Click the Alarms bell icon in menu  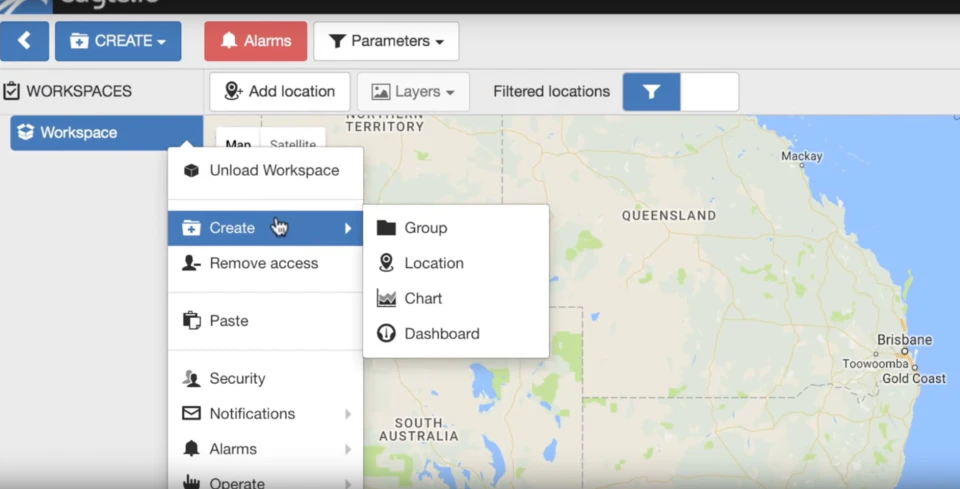(191, 449)
